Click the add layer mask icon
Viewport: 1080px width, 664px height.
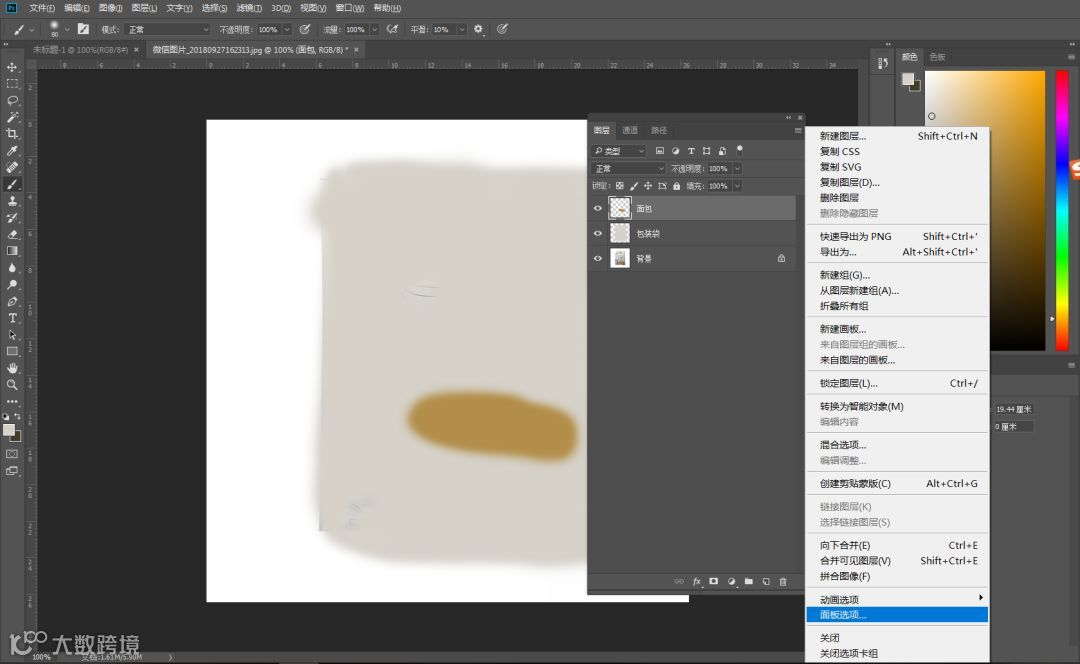tap(714, 581)
